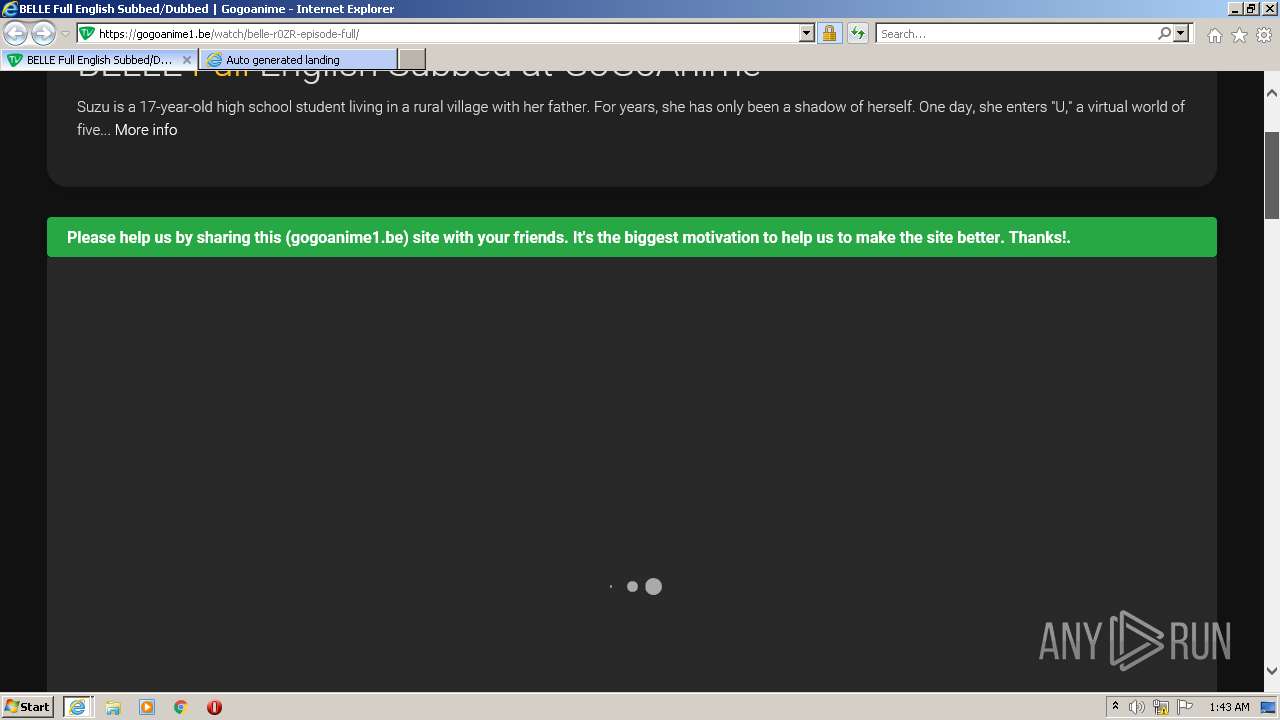
Task: Open Favorites star icon
Action: point(1239,35)
